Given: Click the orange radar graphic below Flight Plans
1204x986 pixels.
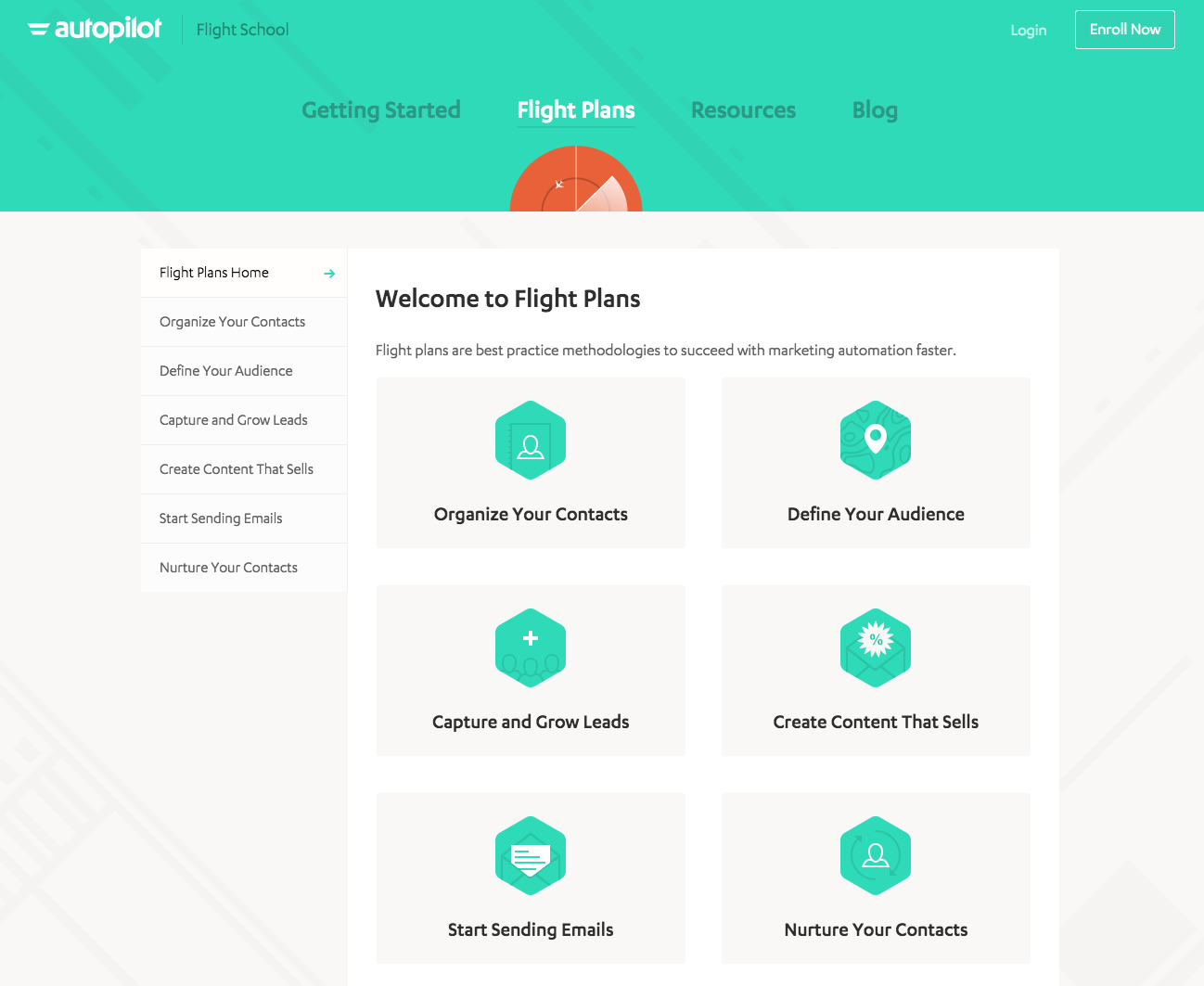Looking at the screenshot, I should click(576, 180).
